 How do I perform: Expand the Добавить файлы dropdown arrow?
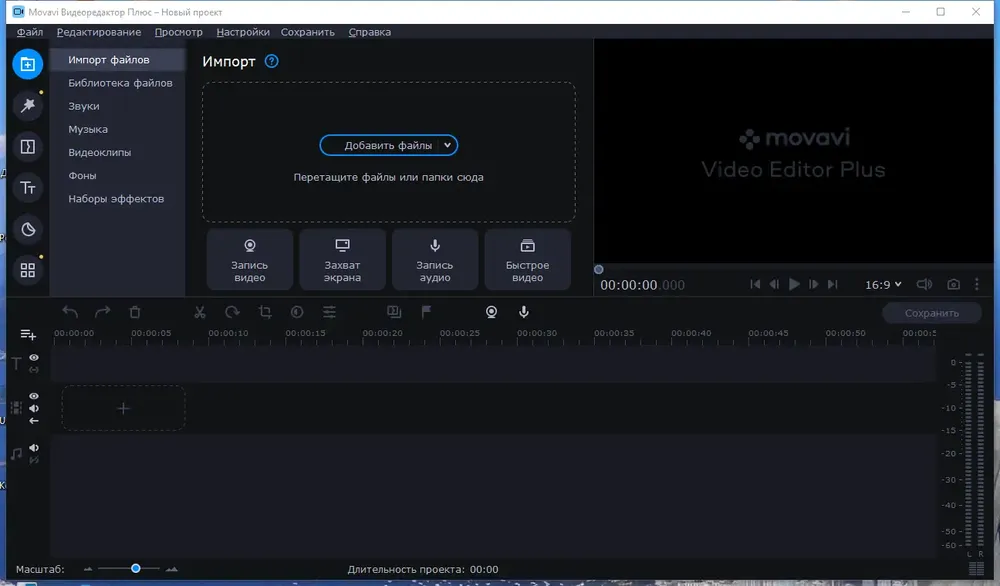[448, 145]
